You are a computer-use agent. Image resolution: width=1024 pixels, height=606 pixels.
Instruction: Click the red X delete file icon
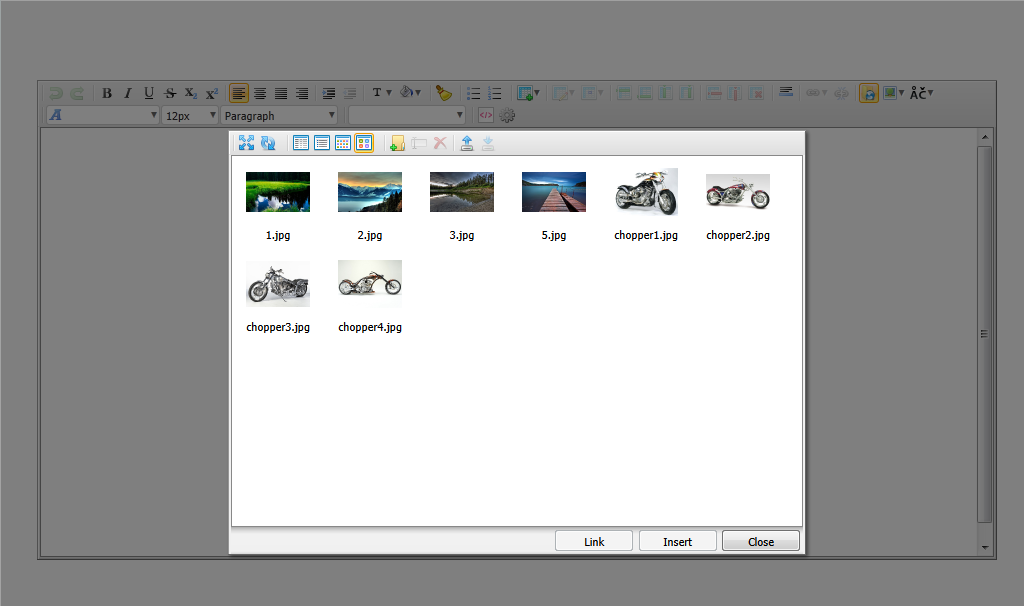440,143
